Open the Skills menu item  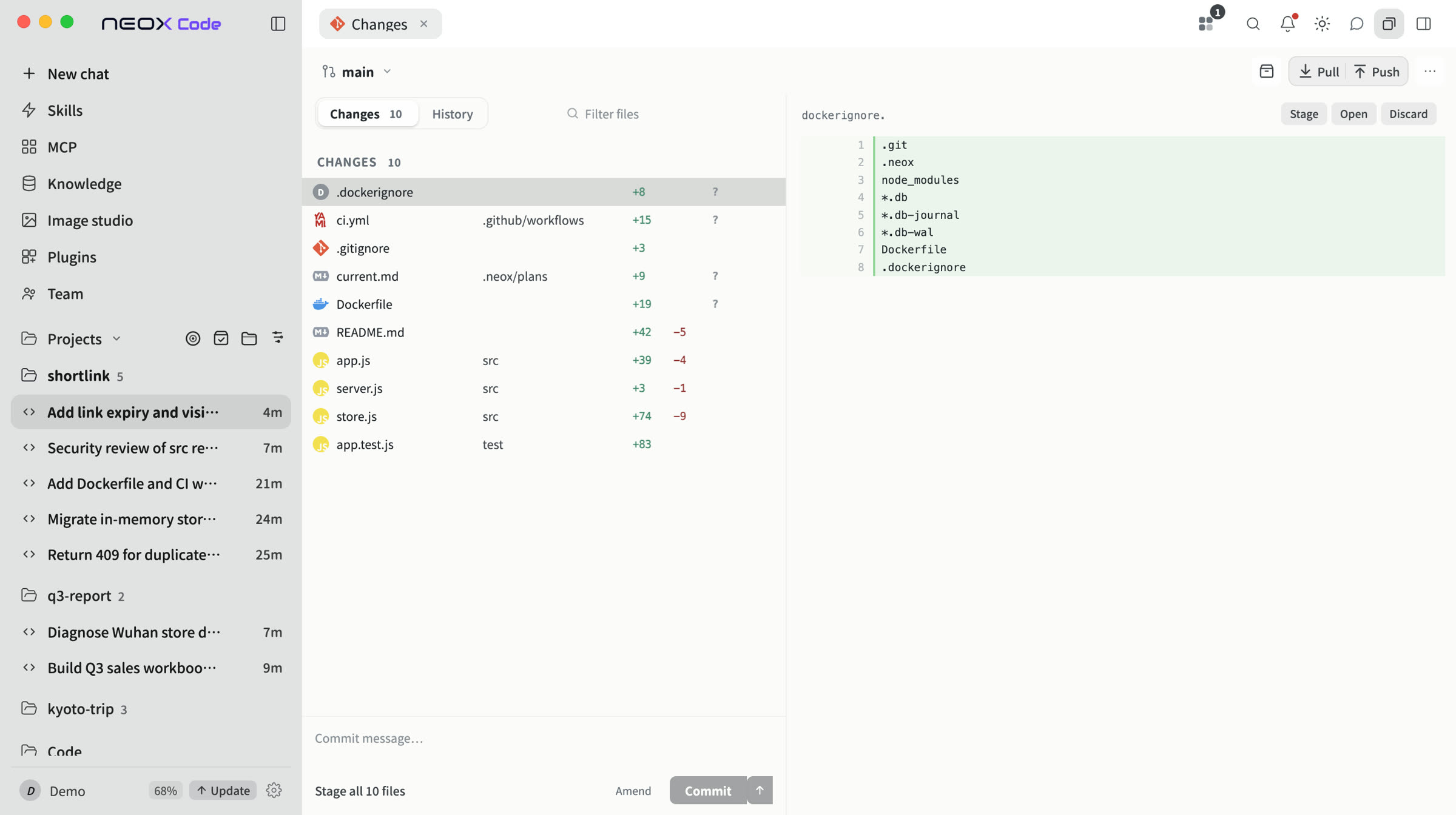tap(150, 110)
